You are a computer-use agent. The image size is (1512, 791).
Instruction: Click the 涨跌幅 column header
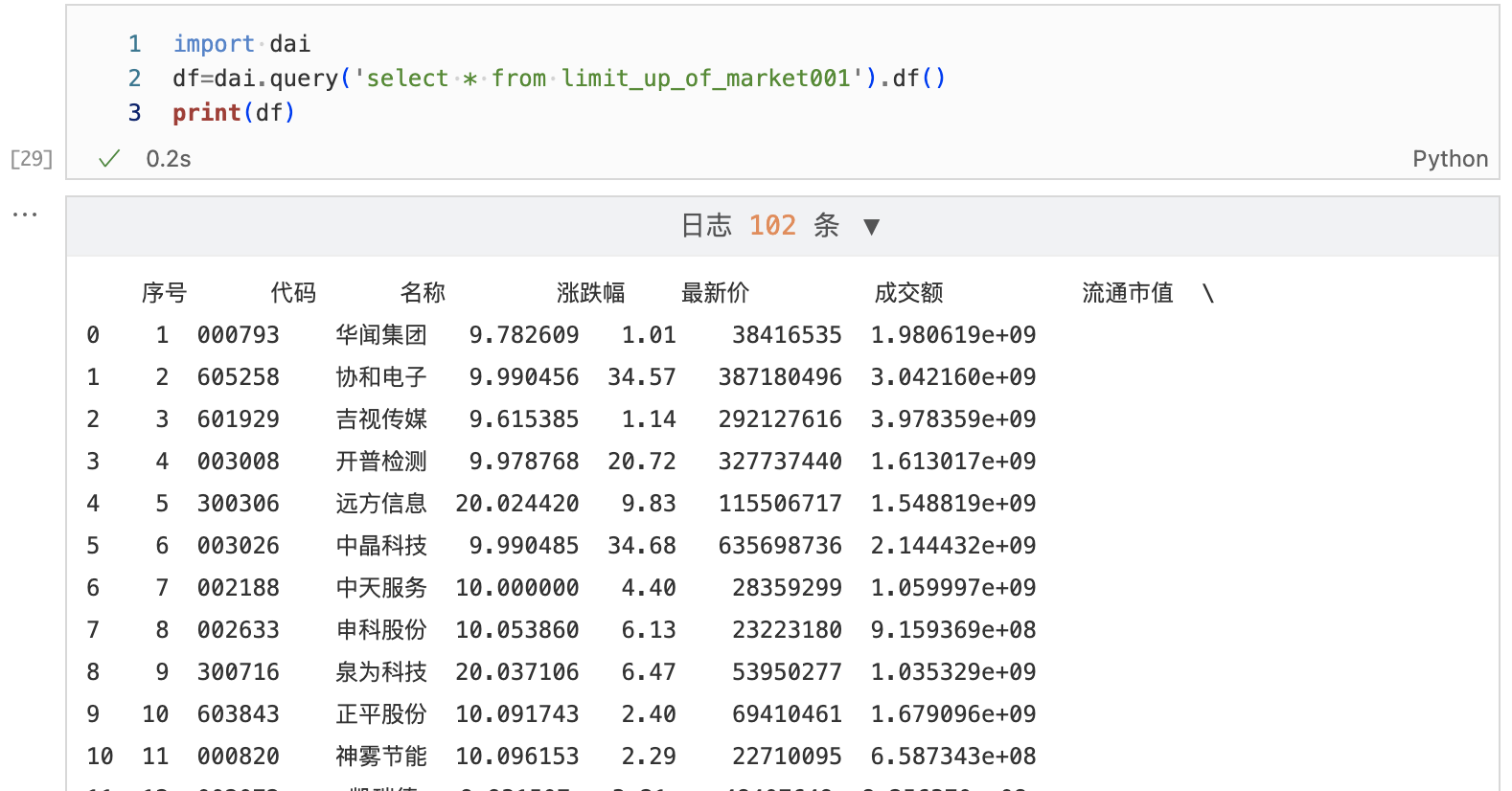coord(590,293)
